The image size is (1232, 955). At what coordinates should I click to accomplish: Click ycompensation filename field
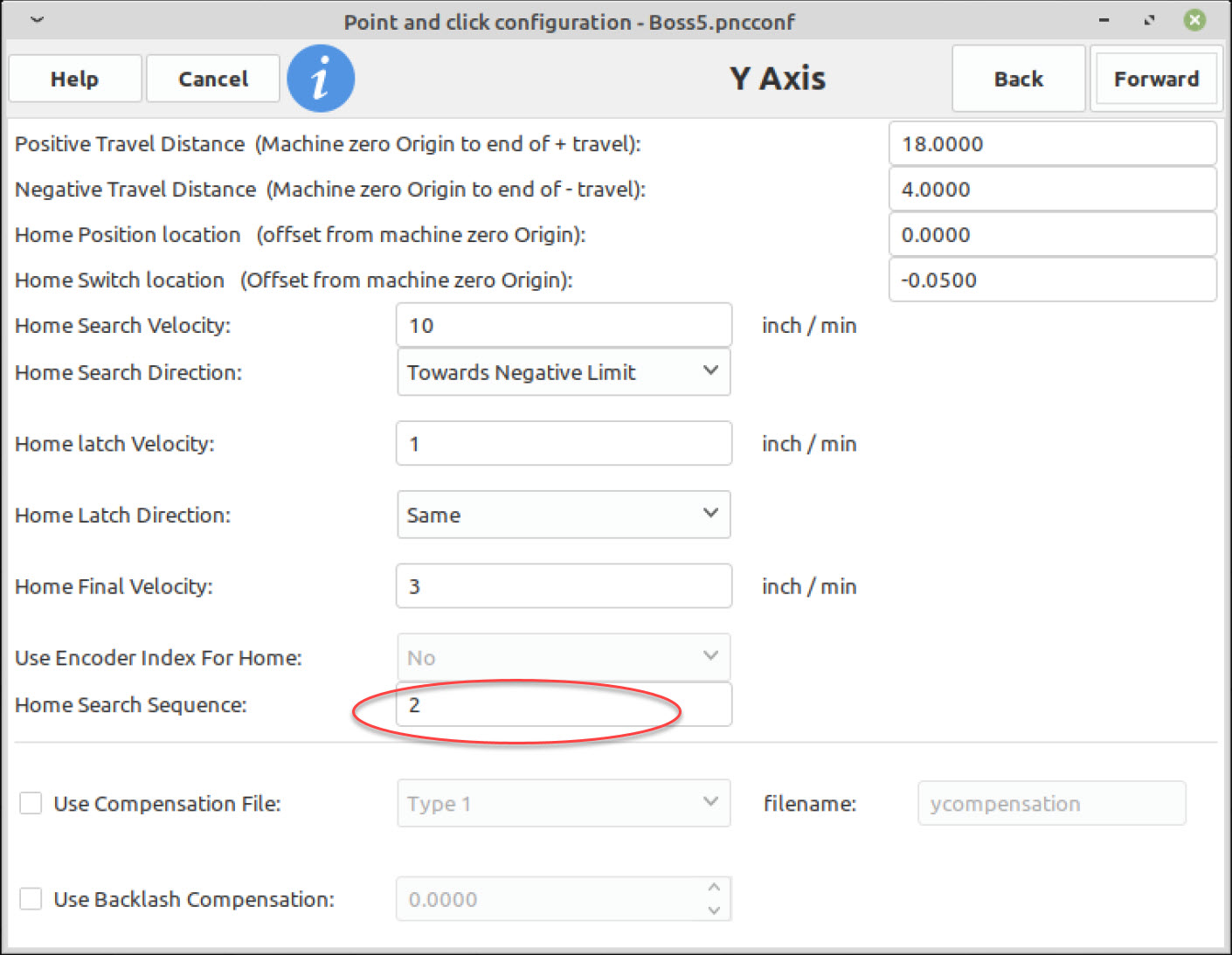pos(1052,803)
